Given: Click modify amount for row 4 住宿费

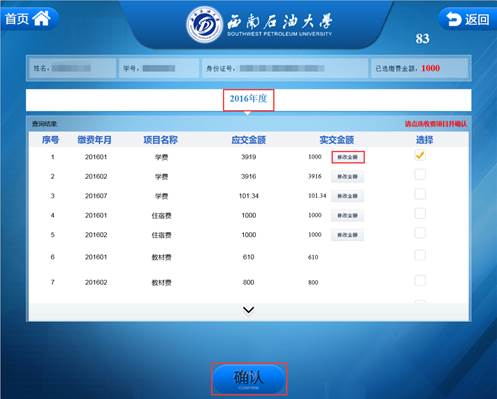Looking at the screenshot, I should 347,216.
